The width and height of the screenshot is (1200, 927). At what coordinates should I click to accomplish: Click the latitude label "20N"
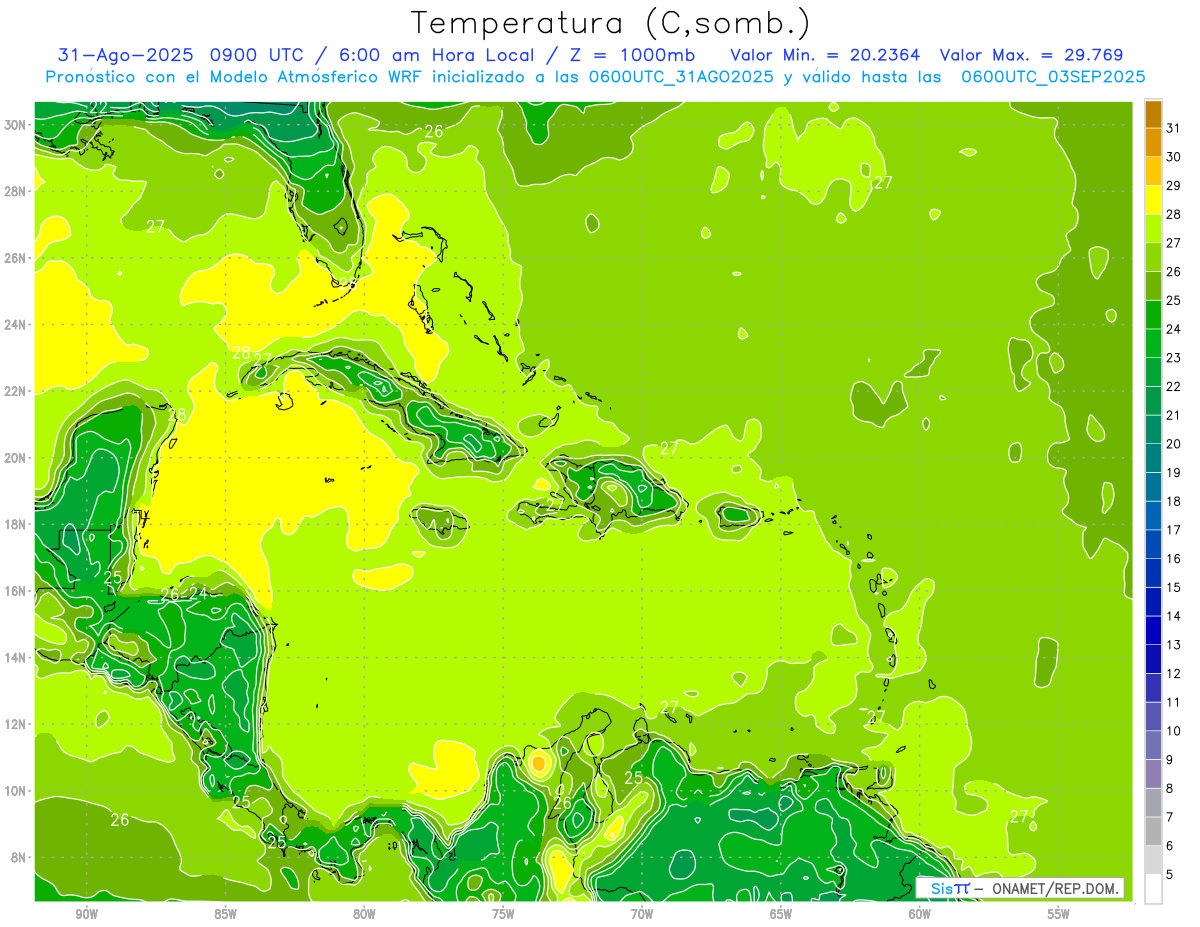click(x=14, y=457)
